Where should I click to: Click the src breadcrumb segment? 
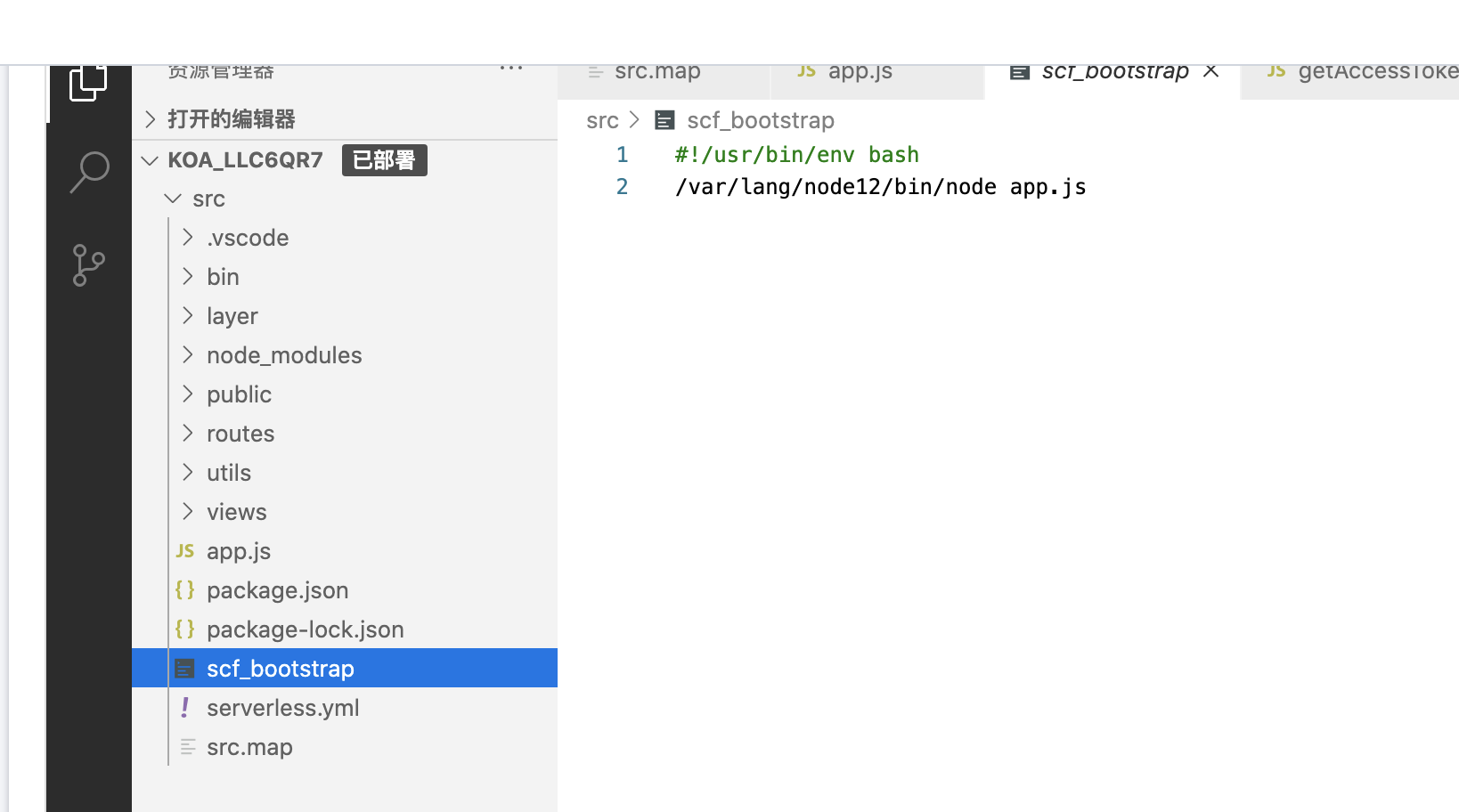(602, 120)
